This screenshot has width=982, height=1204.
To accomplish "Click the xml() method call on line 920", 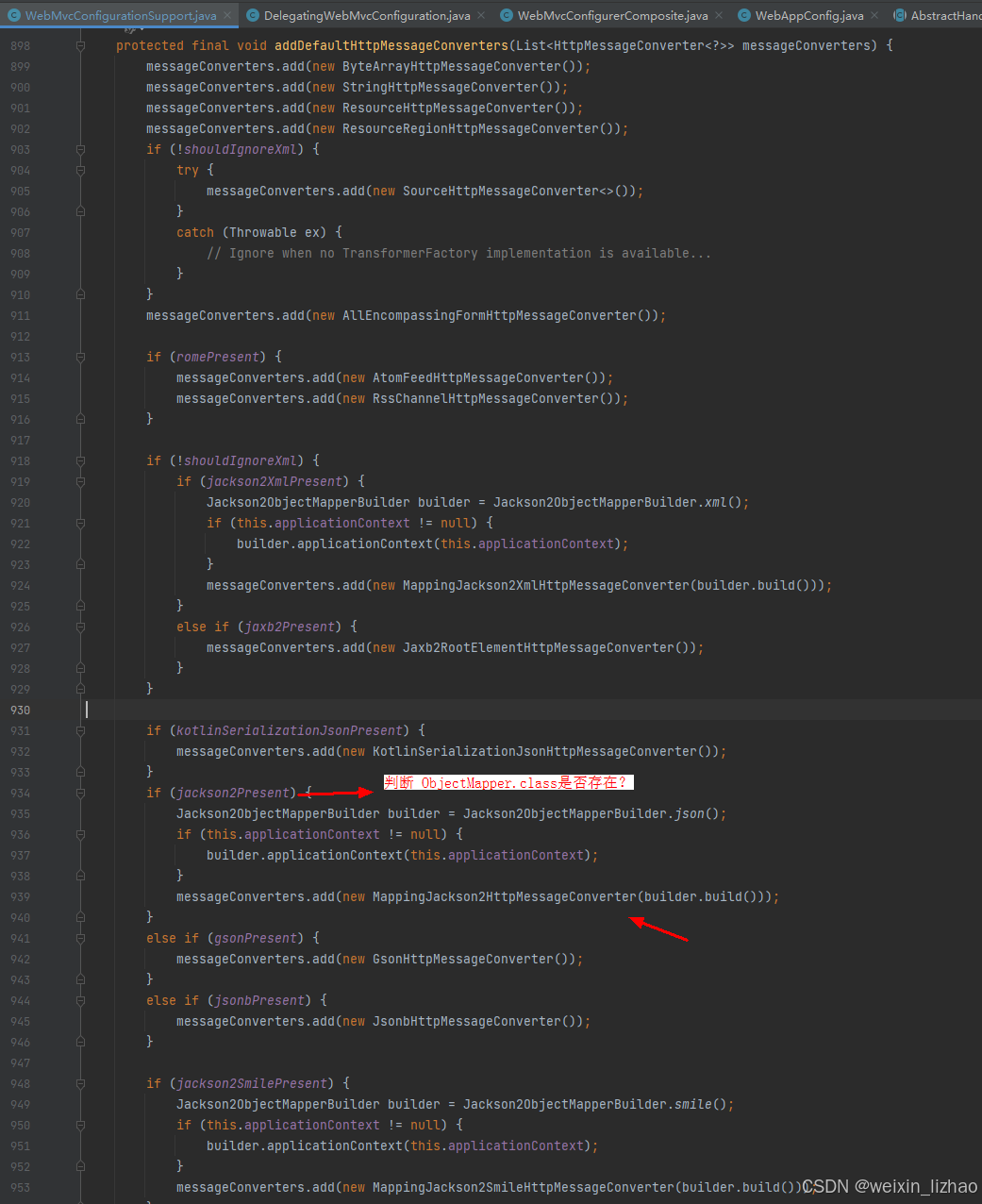I will 716,502.
